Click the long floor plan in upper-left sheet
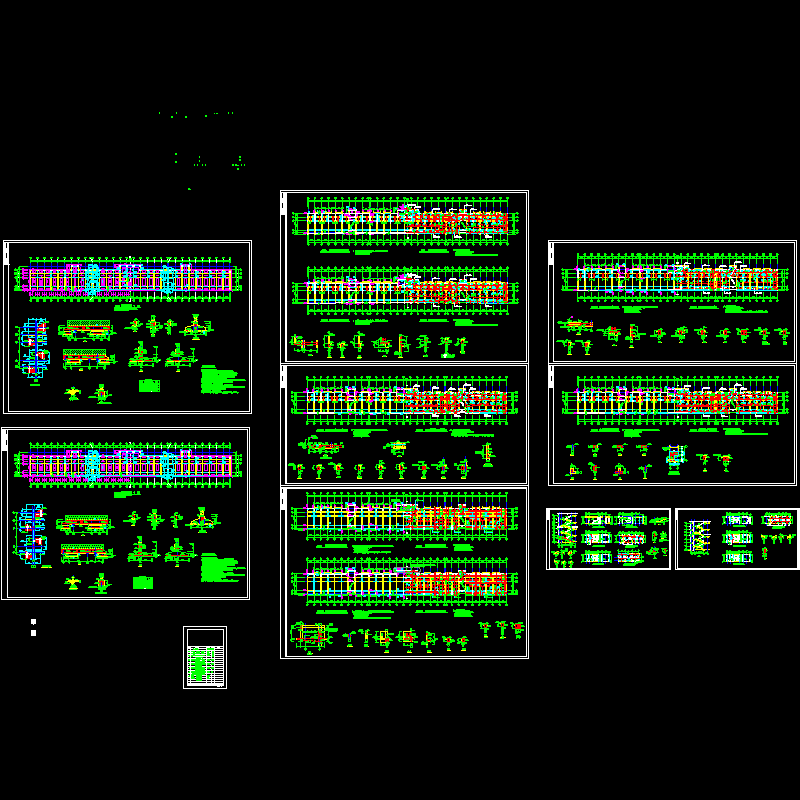This screenshot has height=800, width=800. point(128,279)
